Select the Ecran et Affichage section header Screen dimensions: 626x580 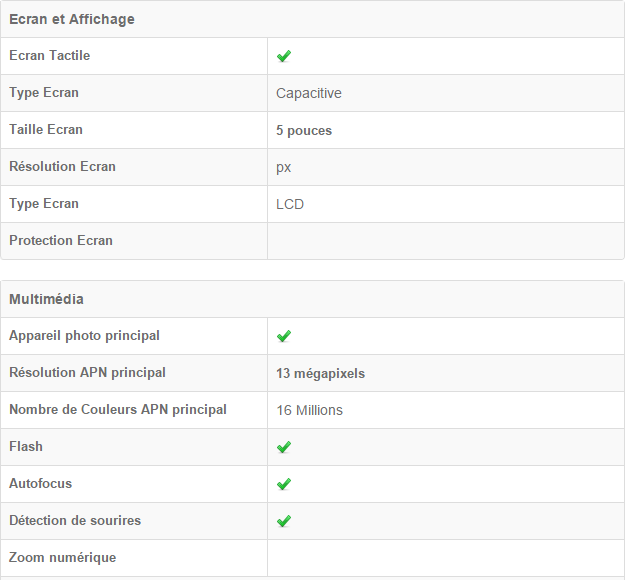[72, 19]
